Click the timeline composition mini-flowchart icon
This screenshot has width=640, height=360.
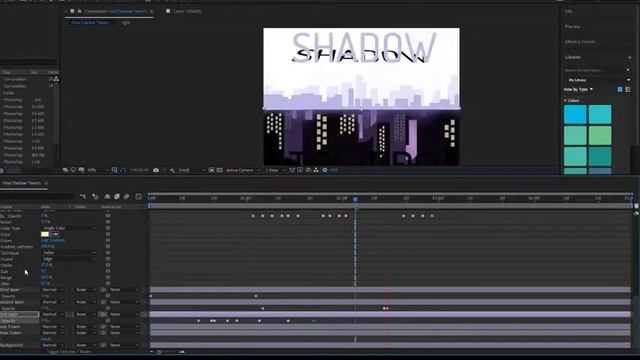tap(83, 197)
